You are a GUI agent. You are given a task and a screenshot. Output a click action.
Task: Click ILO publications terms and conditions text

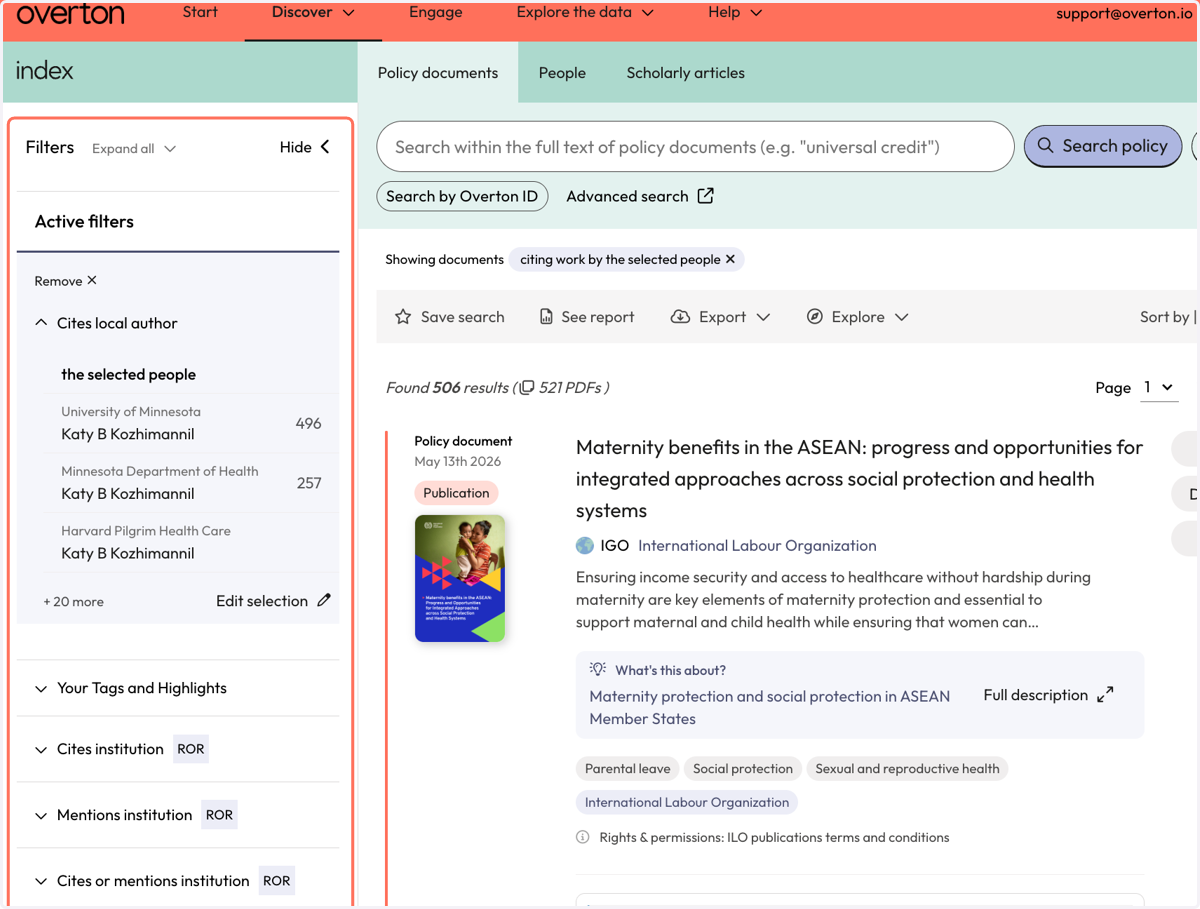point(838,837)
